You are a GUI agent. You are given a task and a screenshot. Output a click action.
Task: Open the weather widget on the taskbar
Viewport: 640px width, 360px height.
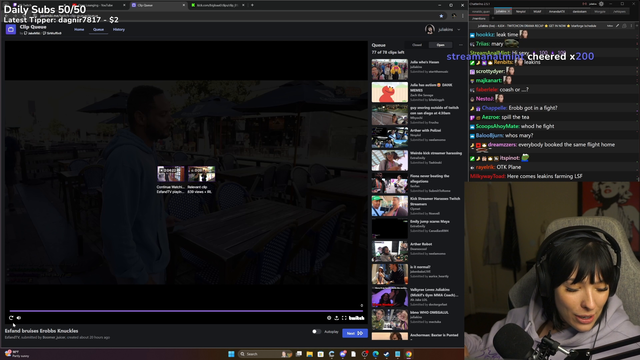[16, 353]
